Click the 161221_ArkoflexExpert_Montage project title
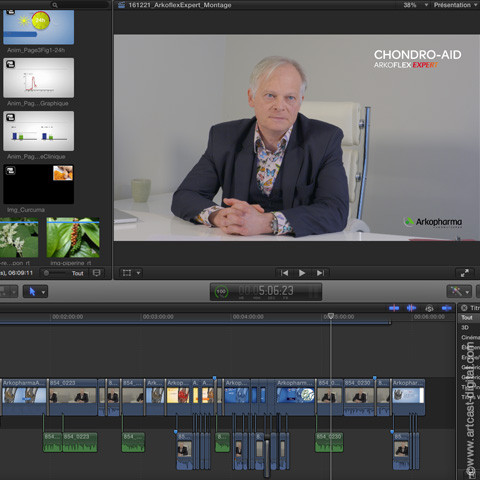 (180, 5)
